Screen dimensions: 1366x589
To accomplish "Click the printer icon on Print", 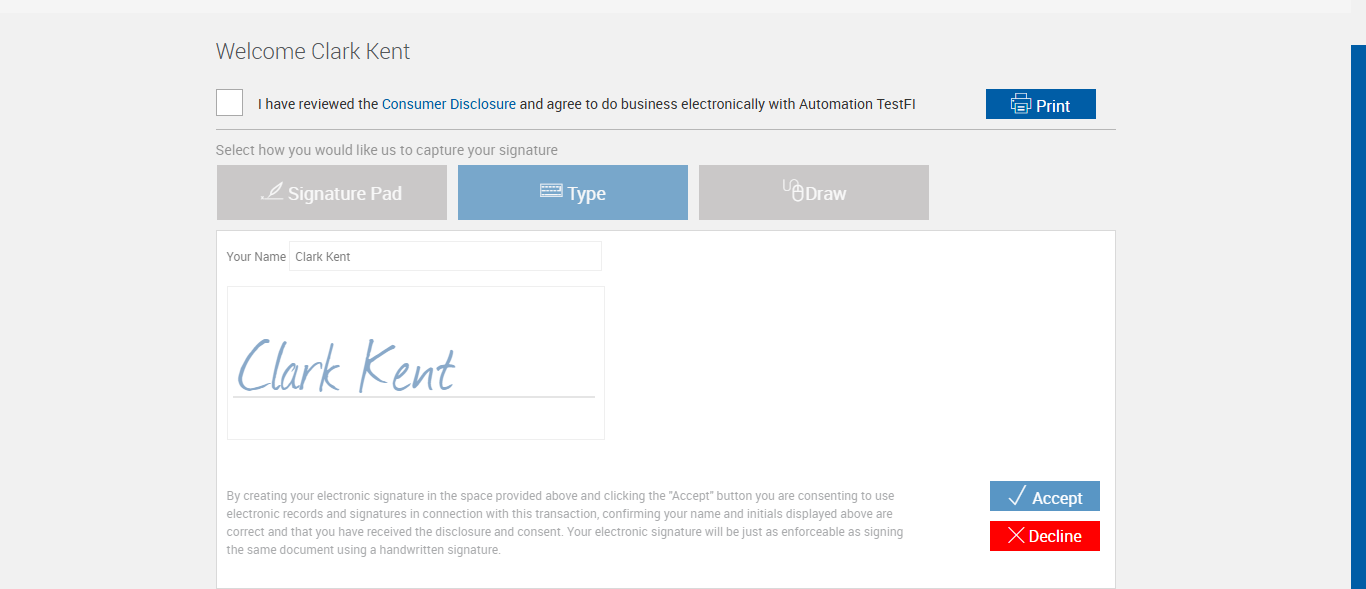I will click(x=1021, y=104).
